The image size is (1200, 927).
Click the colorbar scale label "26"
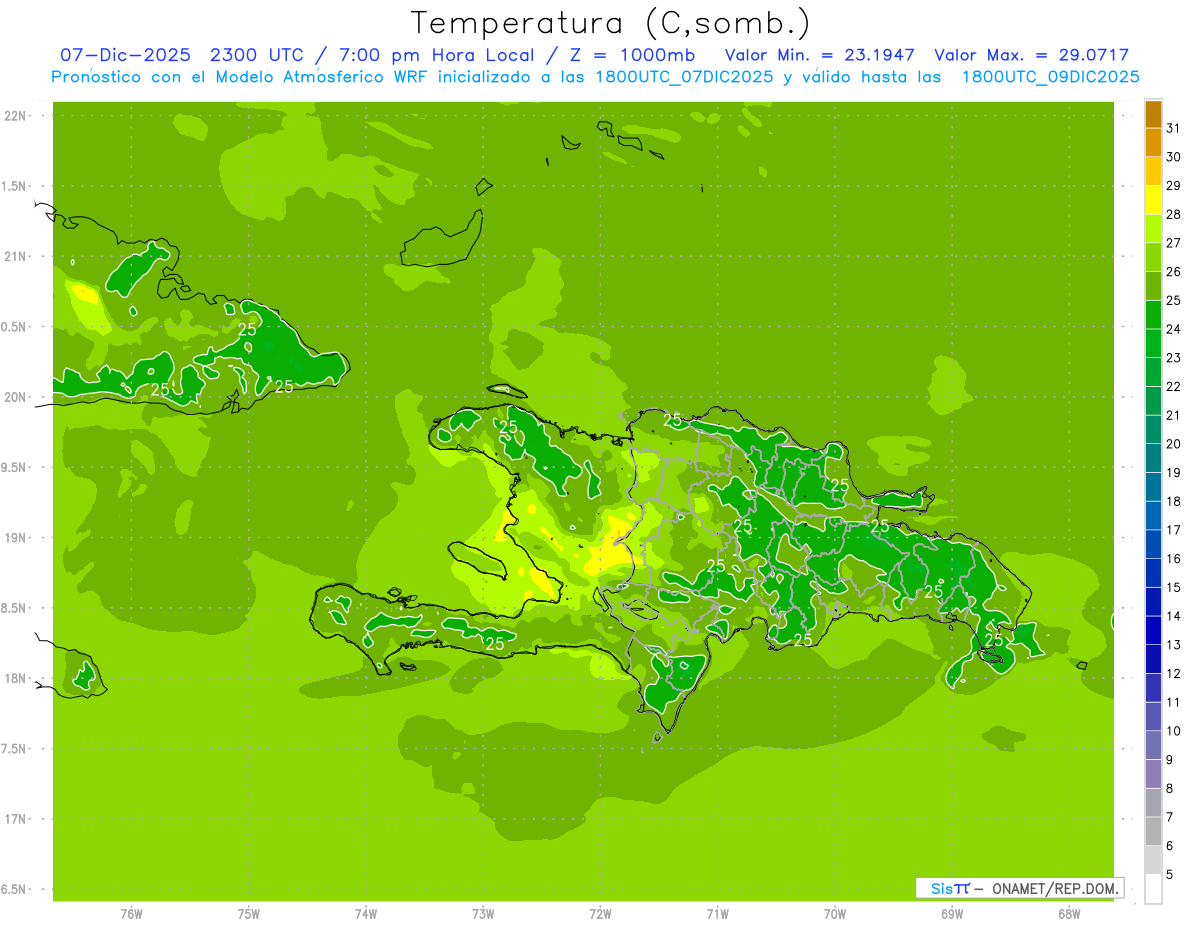pyautogui.click(x=1173, y=272)
